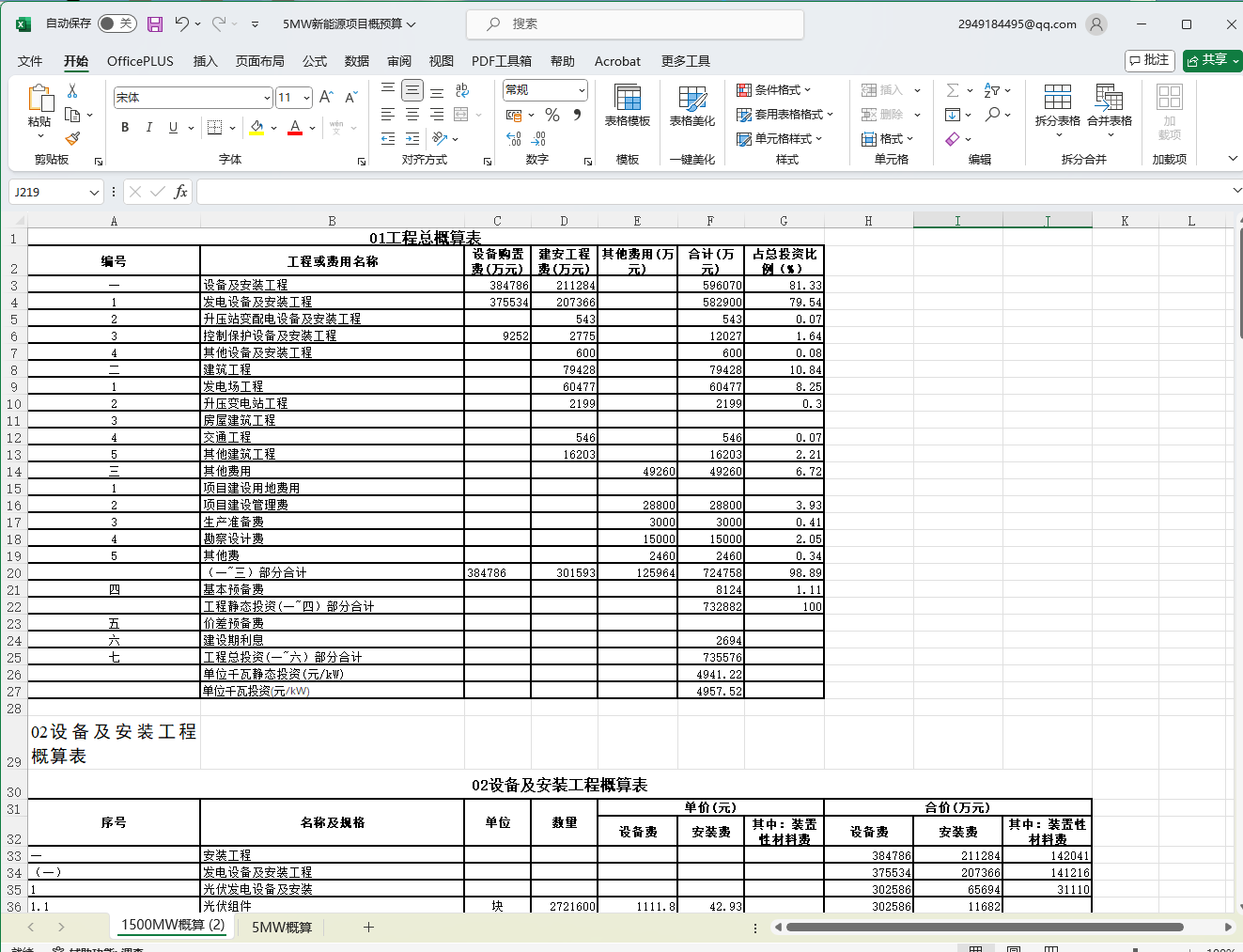Open the 套用表格格式 dropdown
This screenshot has height=952, width=1243.
point(785,115)
